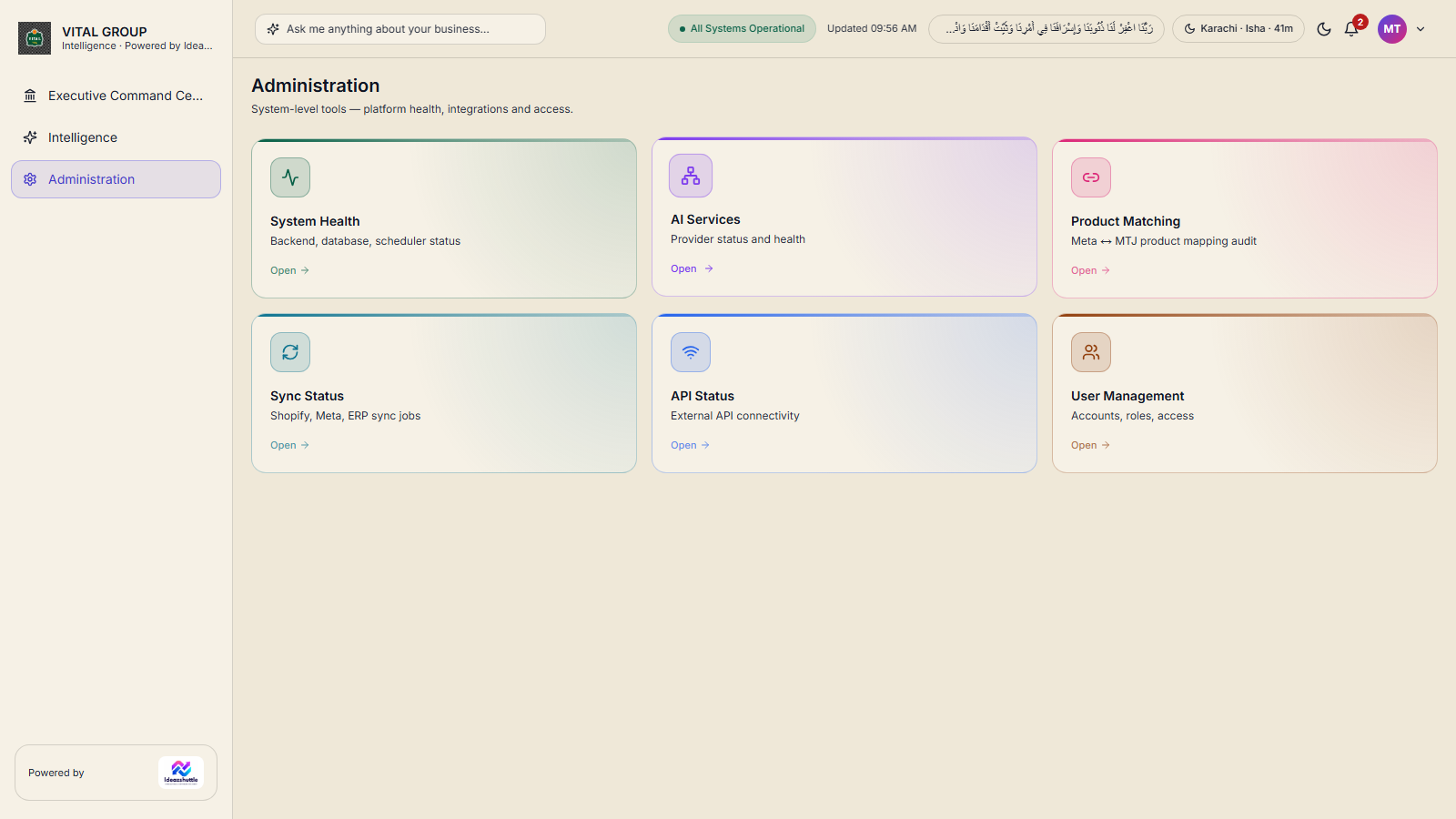The height and width of the screenshot is (819, 1456).
Task: Click the AI Services card title
Action: point(705,219)
